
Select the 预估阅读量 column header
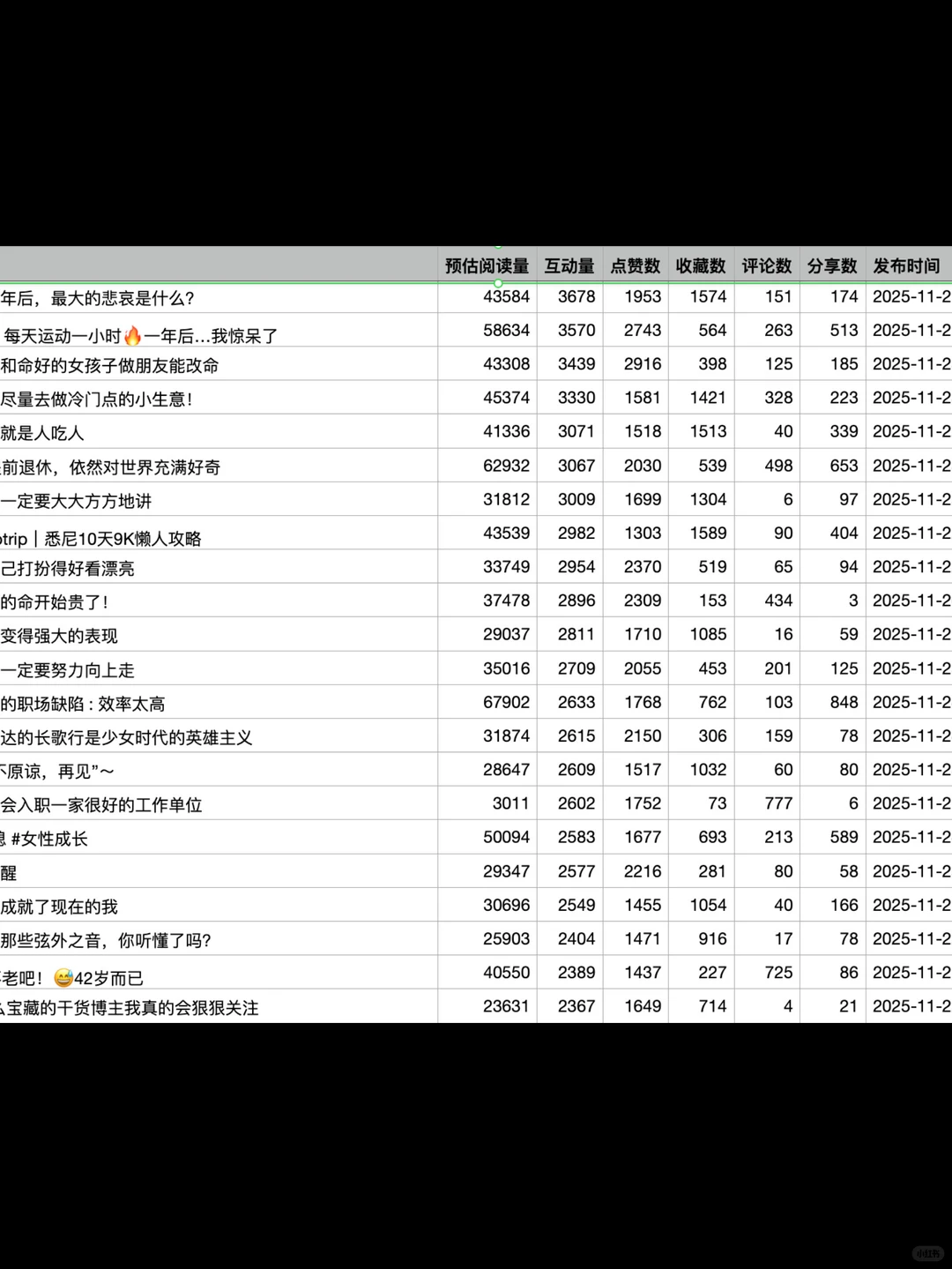tap(487, 265)
